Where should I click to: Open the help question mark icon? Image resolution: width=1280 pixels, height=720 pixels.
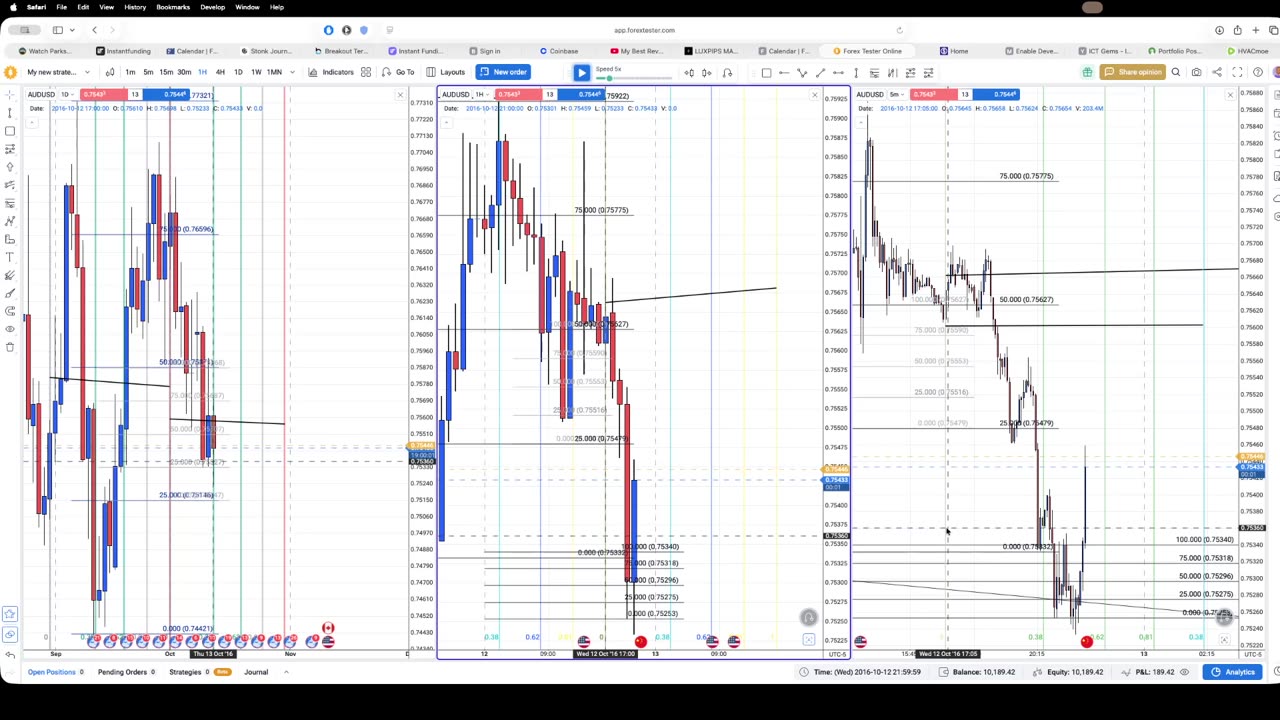pyautogui.click(x=1258, y=72)
